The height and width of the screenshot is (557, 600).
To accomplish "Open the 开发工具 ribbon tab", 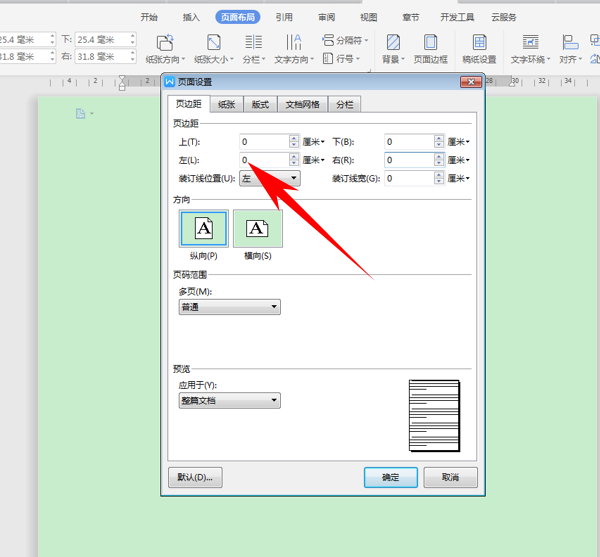I will (x=457, y=17).
